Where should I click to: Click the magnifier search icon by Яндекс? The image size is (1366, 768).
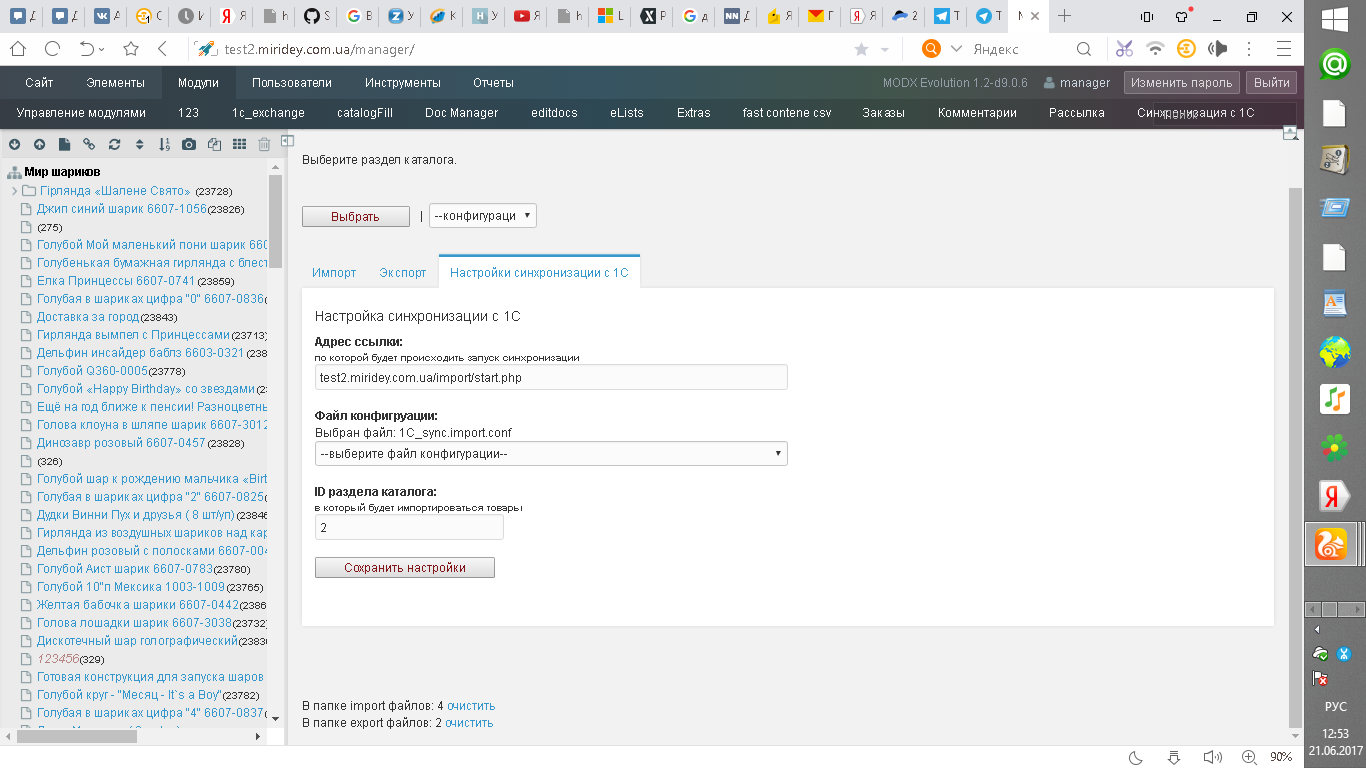pos(1084,49)
